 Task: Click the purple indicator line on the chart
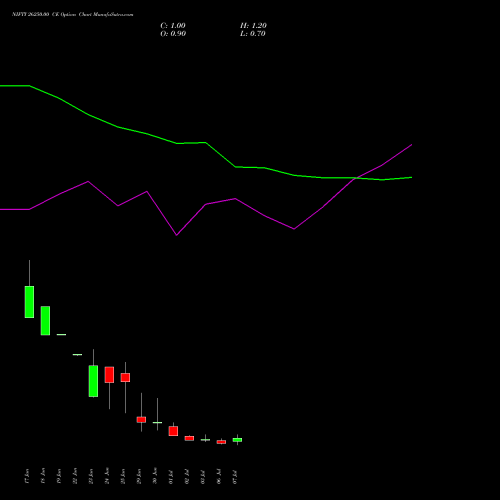coord(206,204)
